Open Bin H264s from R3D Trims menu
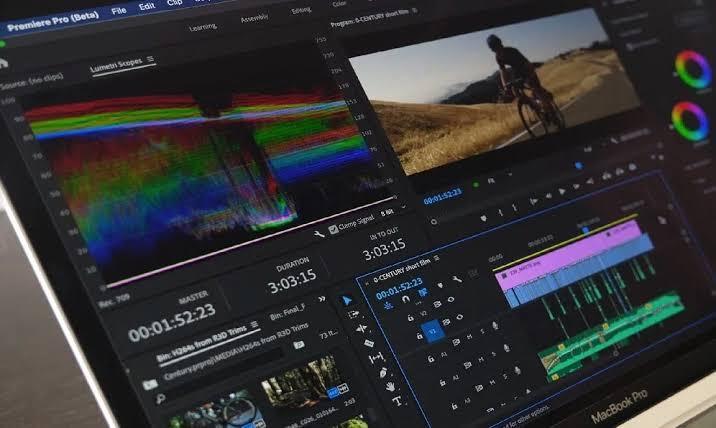Screen dimensions: 716x428 [x=254, y=325]
